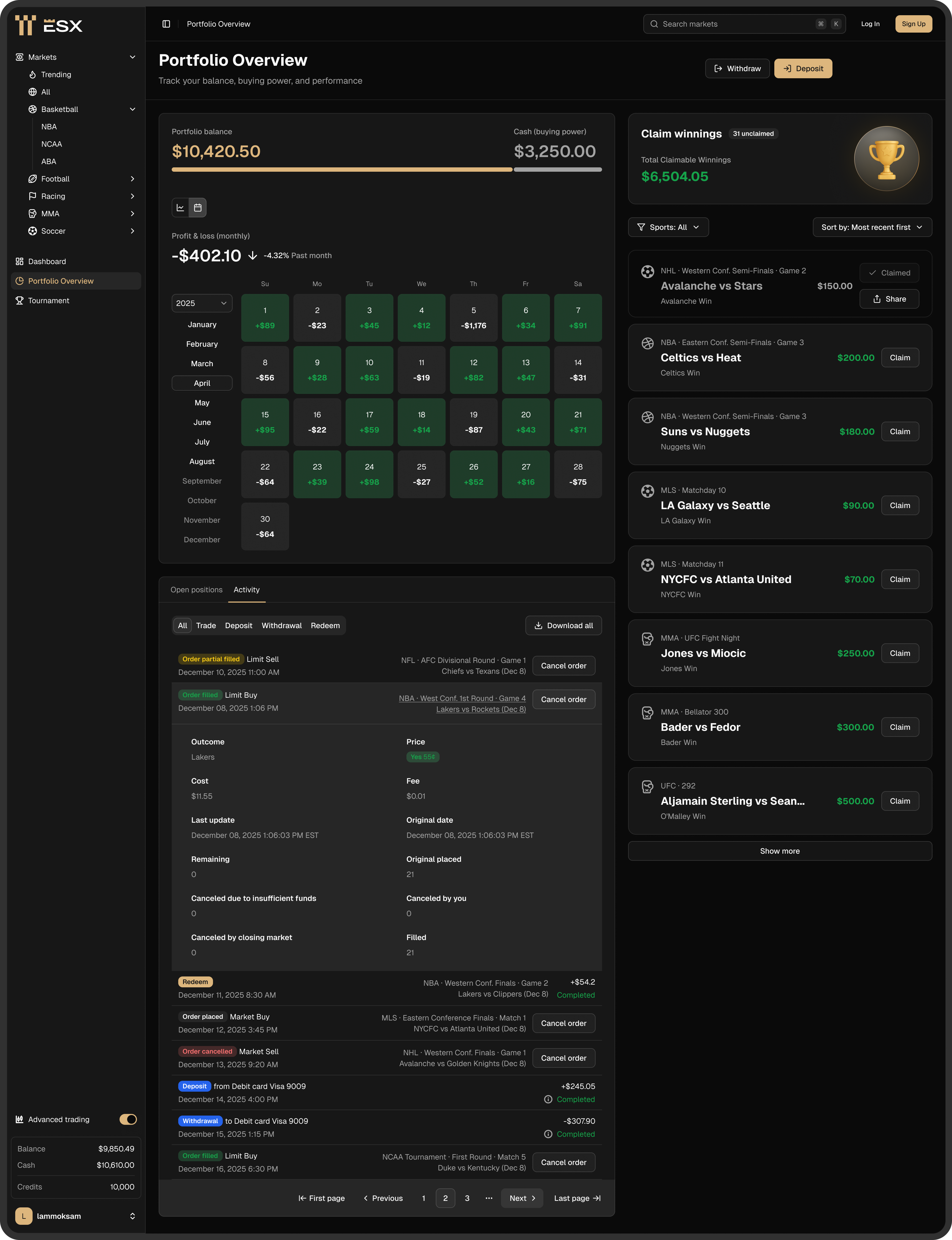Select the All markets globe icon
The width and height of the screenshot is (952, 1240).
tap(32, 92)
